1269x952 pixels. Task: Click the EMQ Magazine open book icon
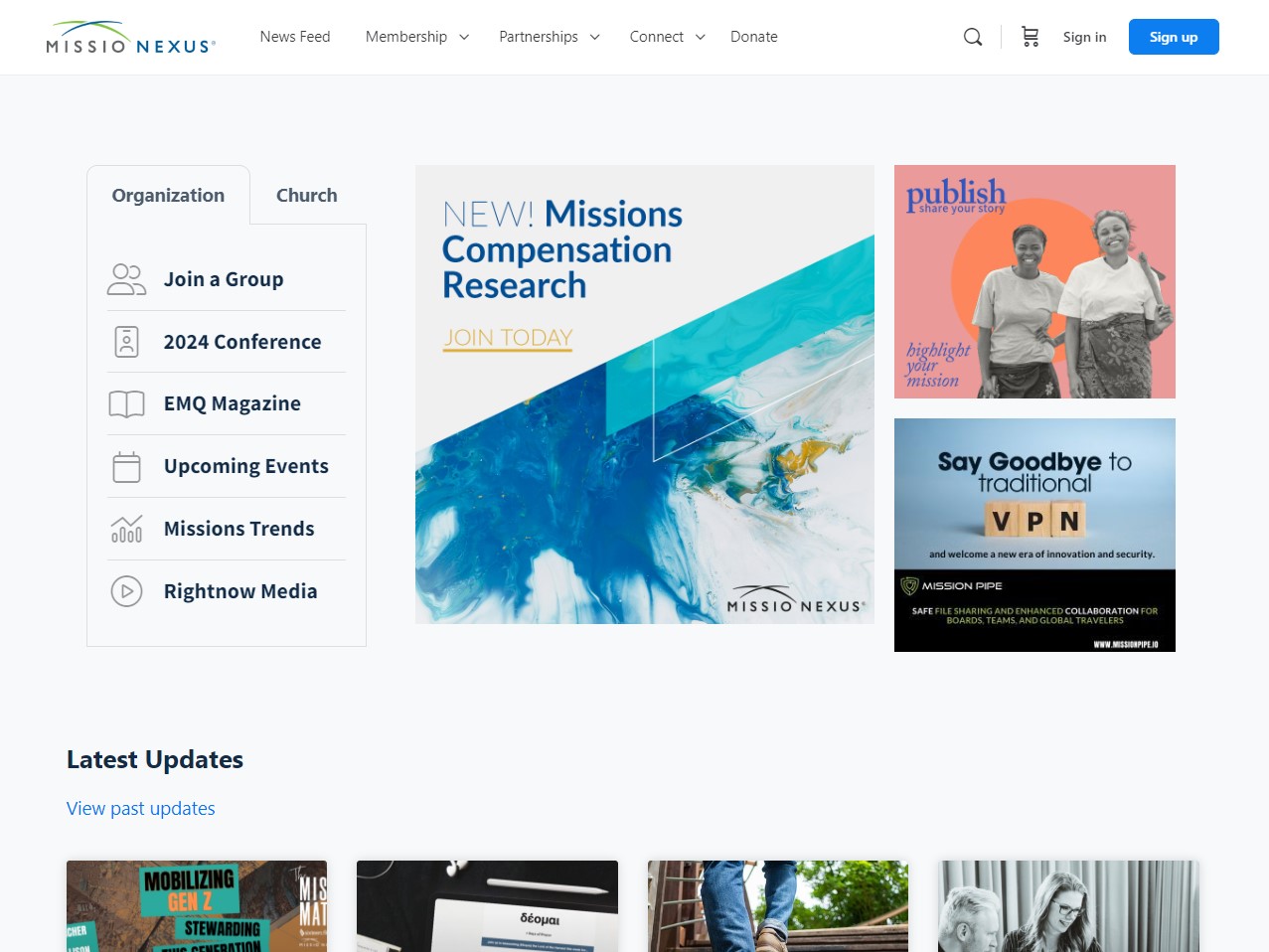pos(126,403)
